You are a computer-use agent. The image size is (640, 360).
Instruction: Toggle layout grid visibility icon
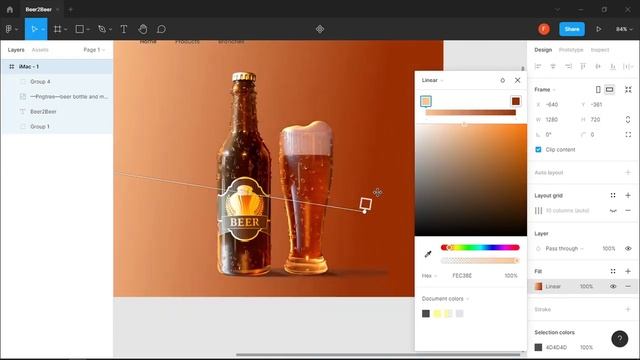(613, 211)
